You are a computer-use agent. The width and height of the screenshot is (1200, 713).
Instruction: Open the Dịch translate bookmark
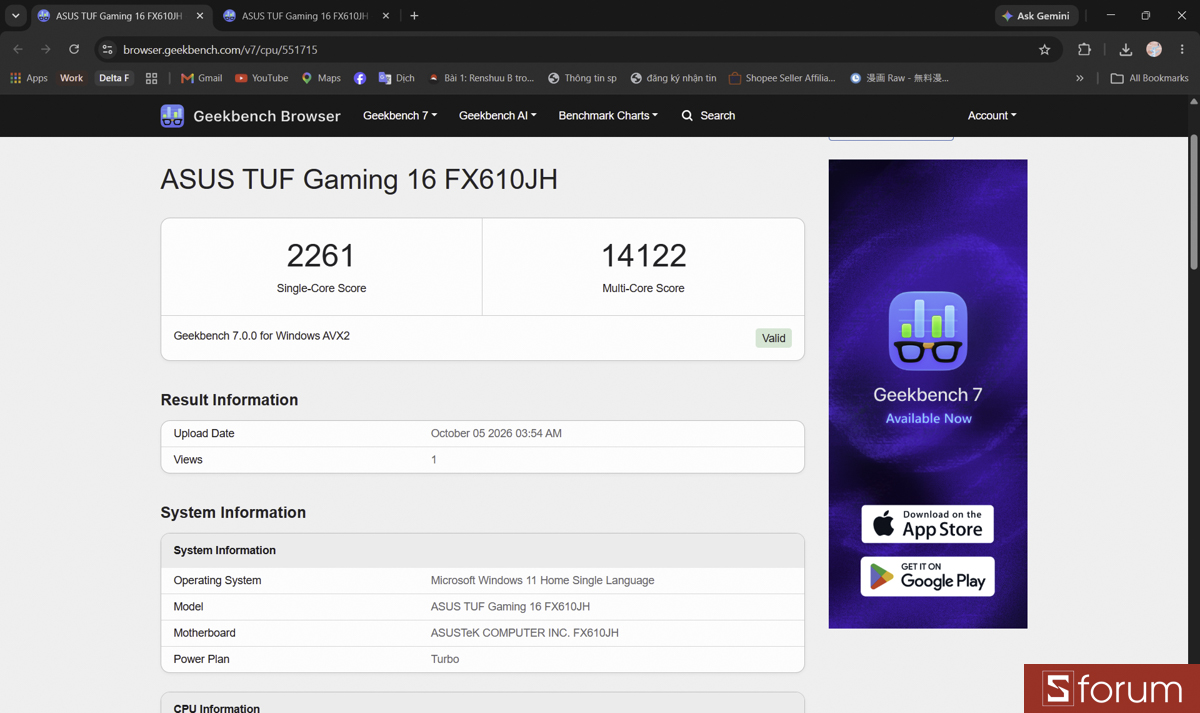tap(396, 78)
